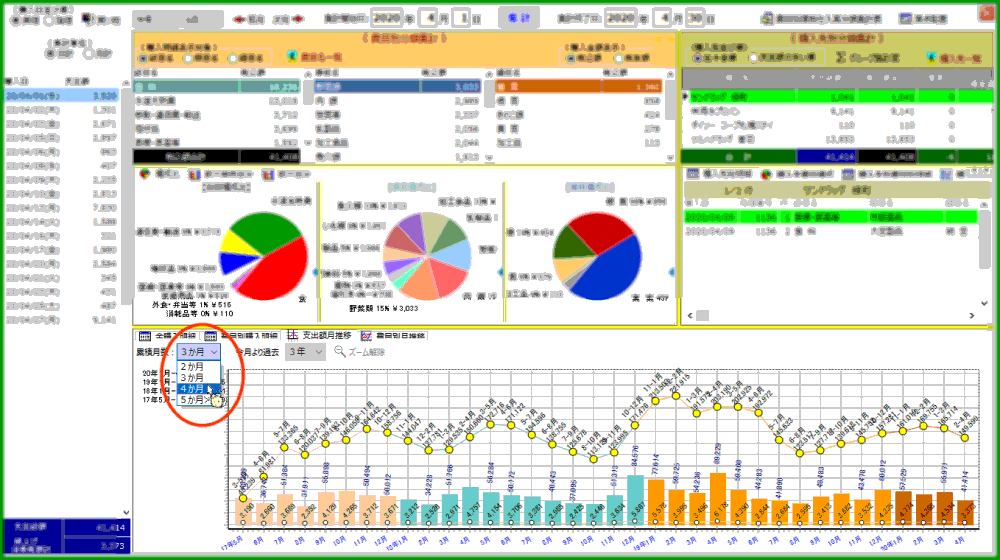Click the end date day field 30

tap(695, 18)
